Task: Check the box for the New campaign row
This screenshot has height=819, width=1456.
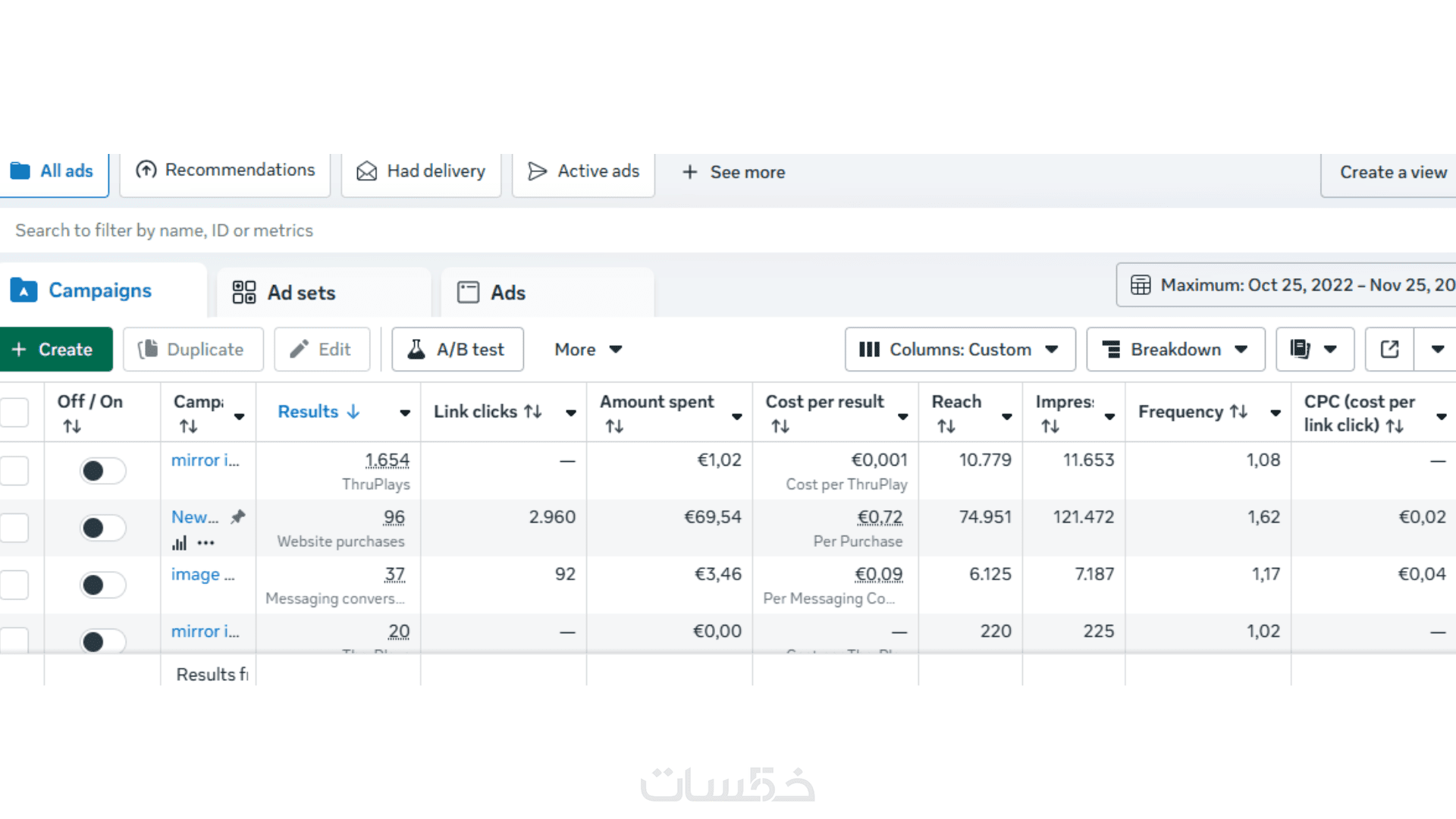Action: [14, 528]
